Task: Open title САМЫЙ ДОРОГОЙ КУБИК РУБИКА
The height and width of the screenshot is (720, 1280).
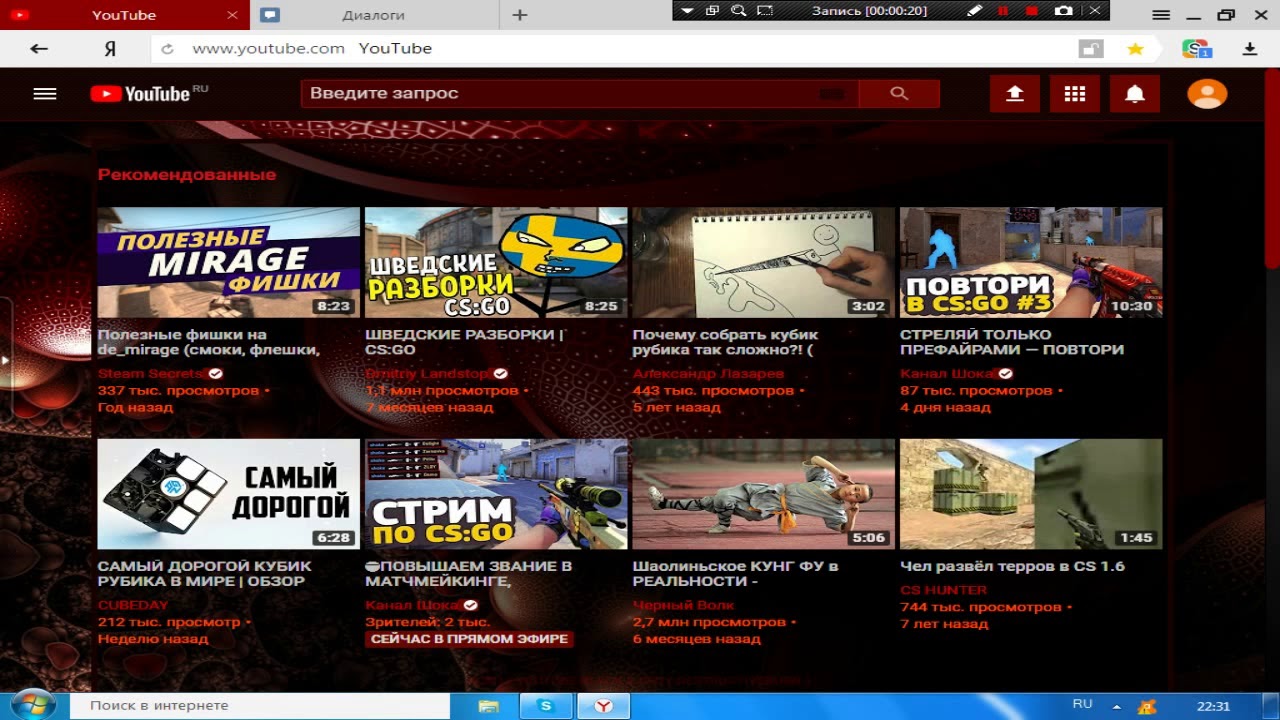Action: (x=204, y=573)
